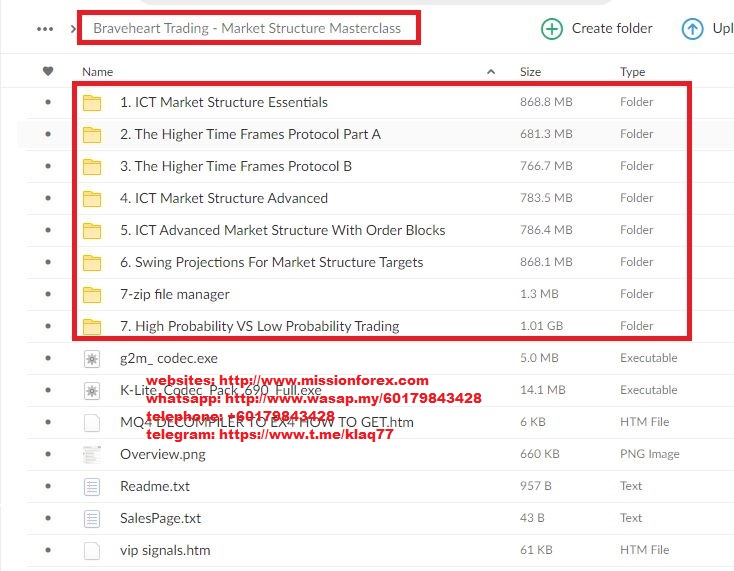Select vip signals.htm file name
Screen dimensions: 734x571
165,550
